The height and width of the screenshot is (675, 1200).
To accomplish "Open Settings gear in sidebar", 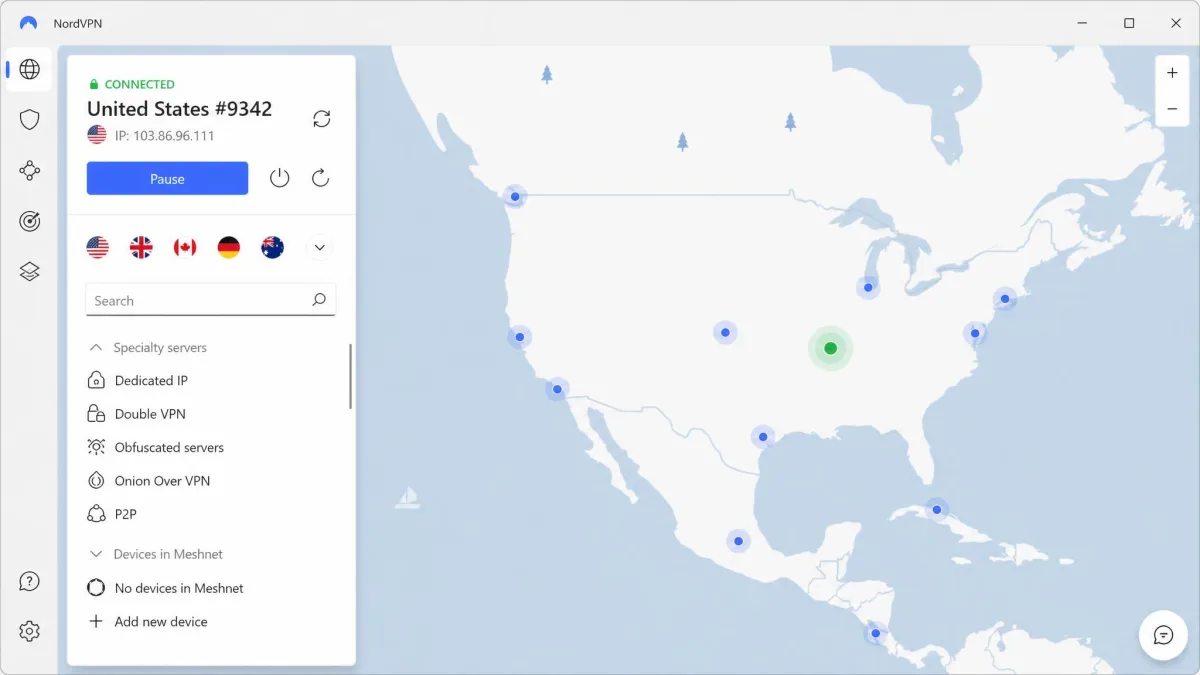I will tap(30, 631).
